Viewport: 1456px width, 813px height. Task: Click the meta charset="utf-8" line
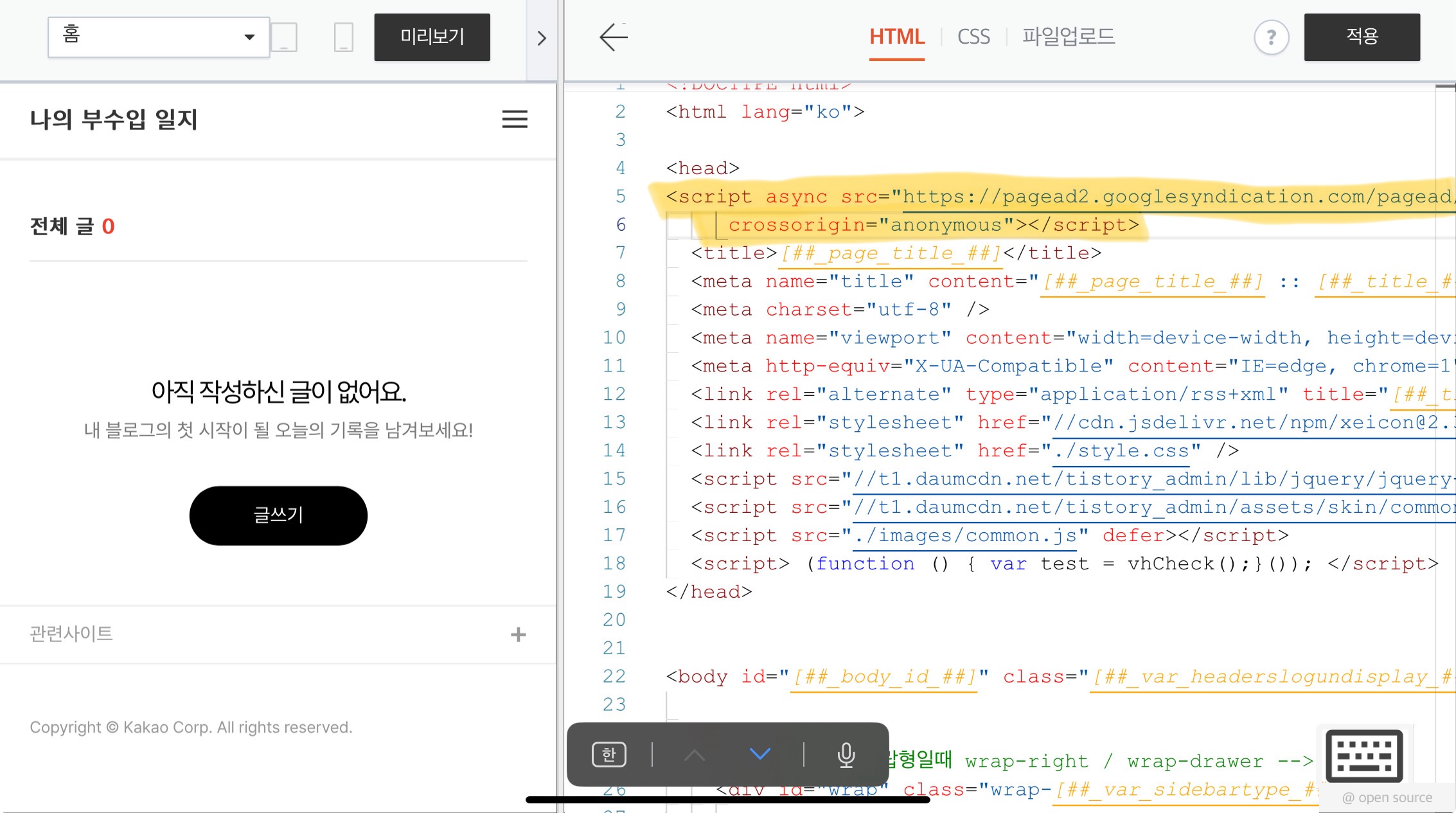pos(840,310)
